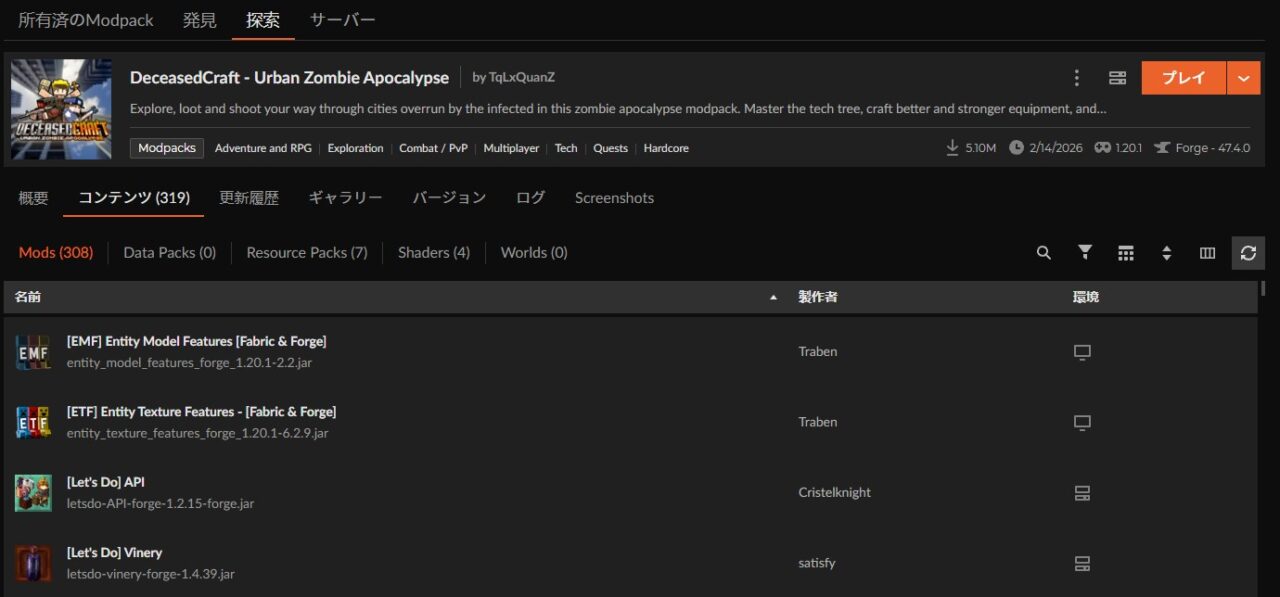This screenshot has width=1280, height=597.
Task: Click the EMF mod icon
Action: (x=33, y=352)
